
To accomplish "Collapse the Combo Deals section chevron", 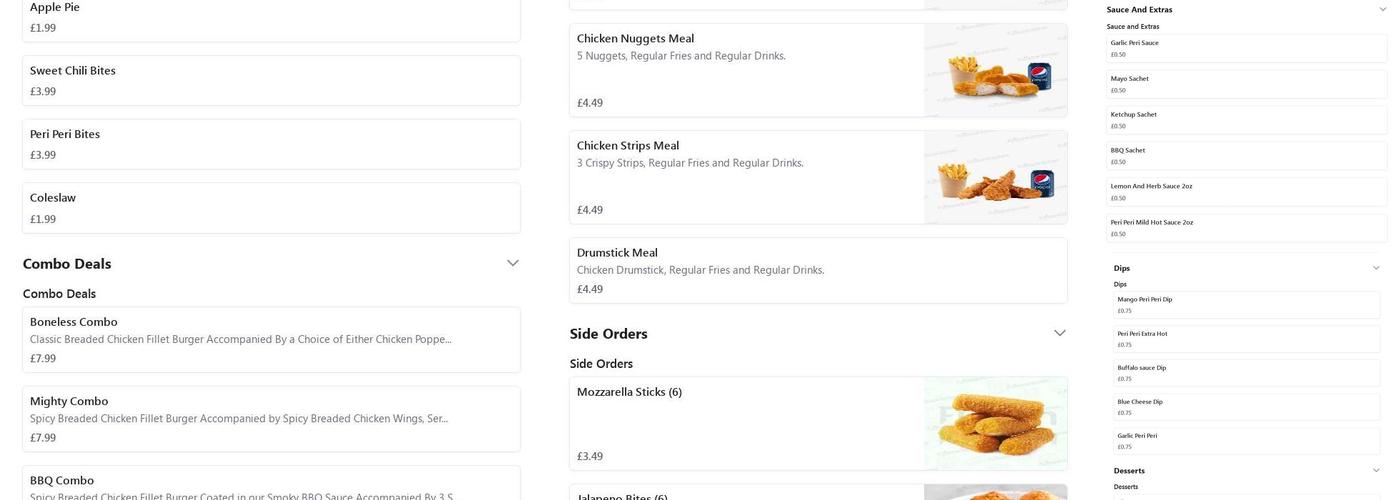I will click(512, 263).
